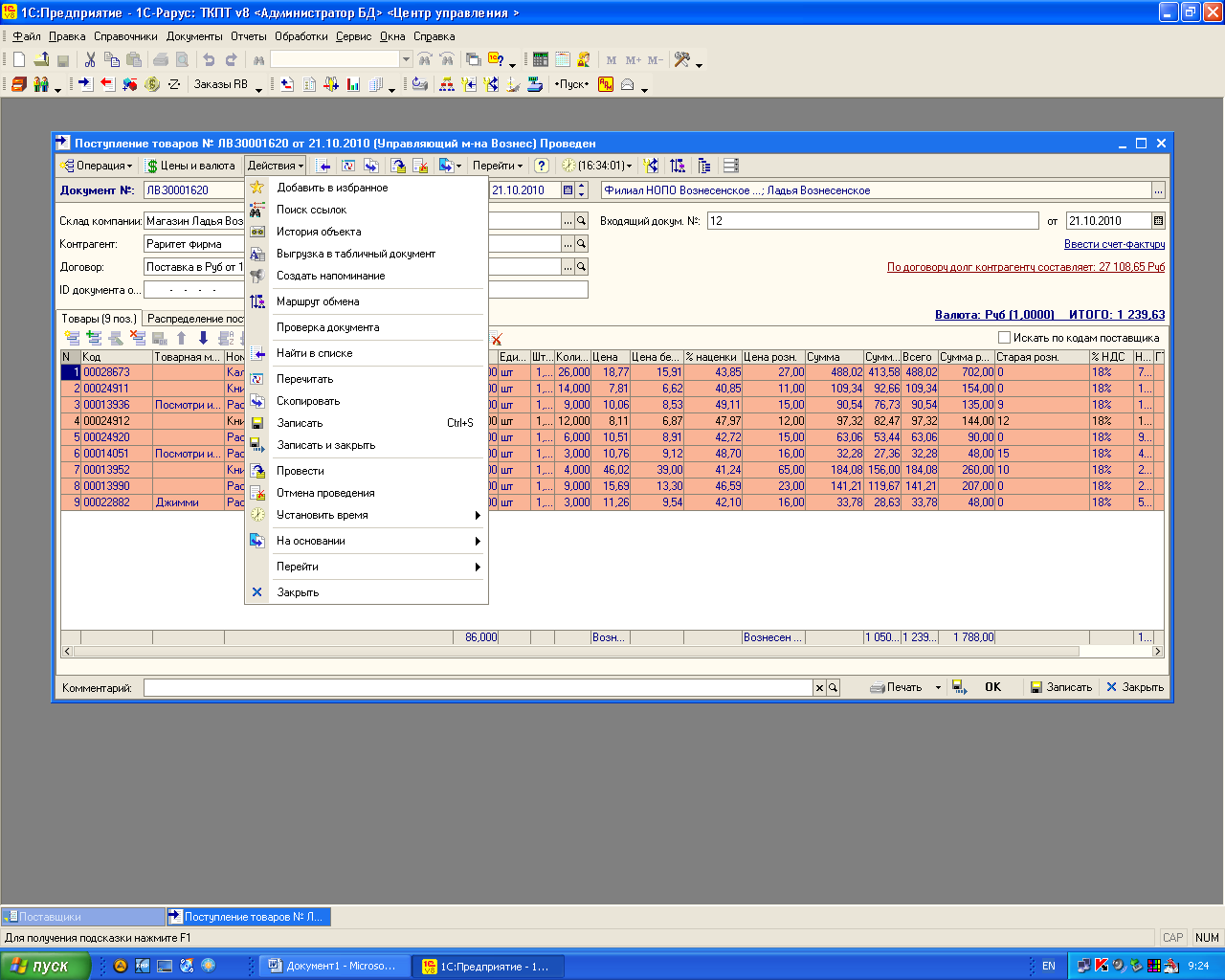Click the envelope mail icon

[x=628, y=84]
